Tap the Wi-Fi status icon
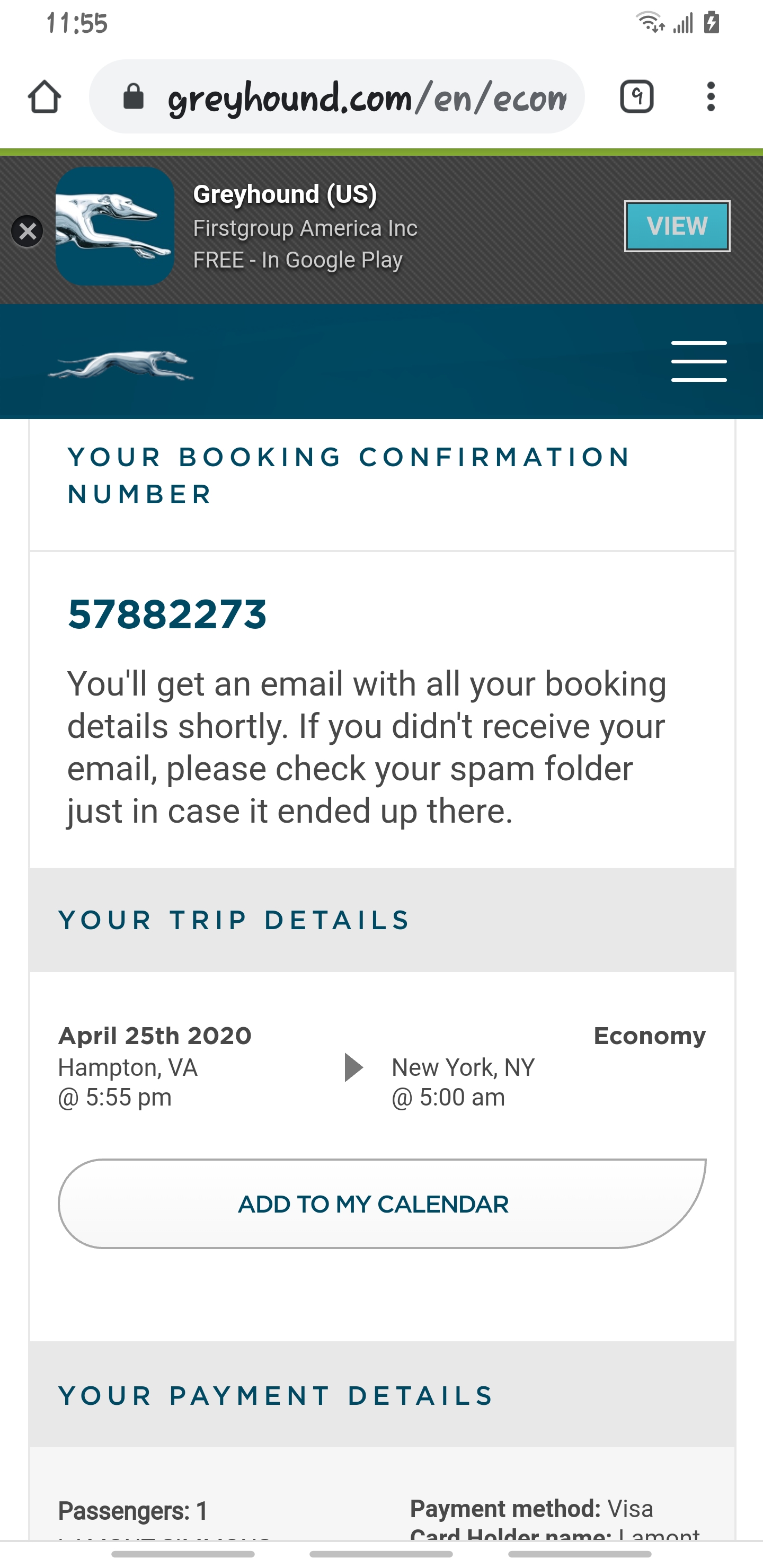Screen dimensions: 763x1568 pyautogui.click(x=649, y=23)
